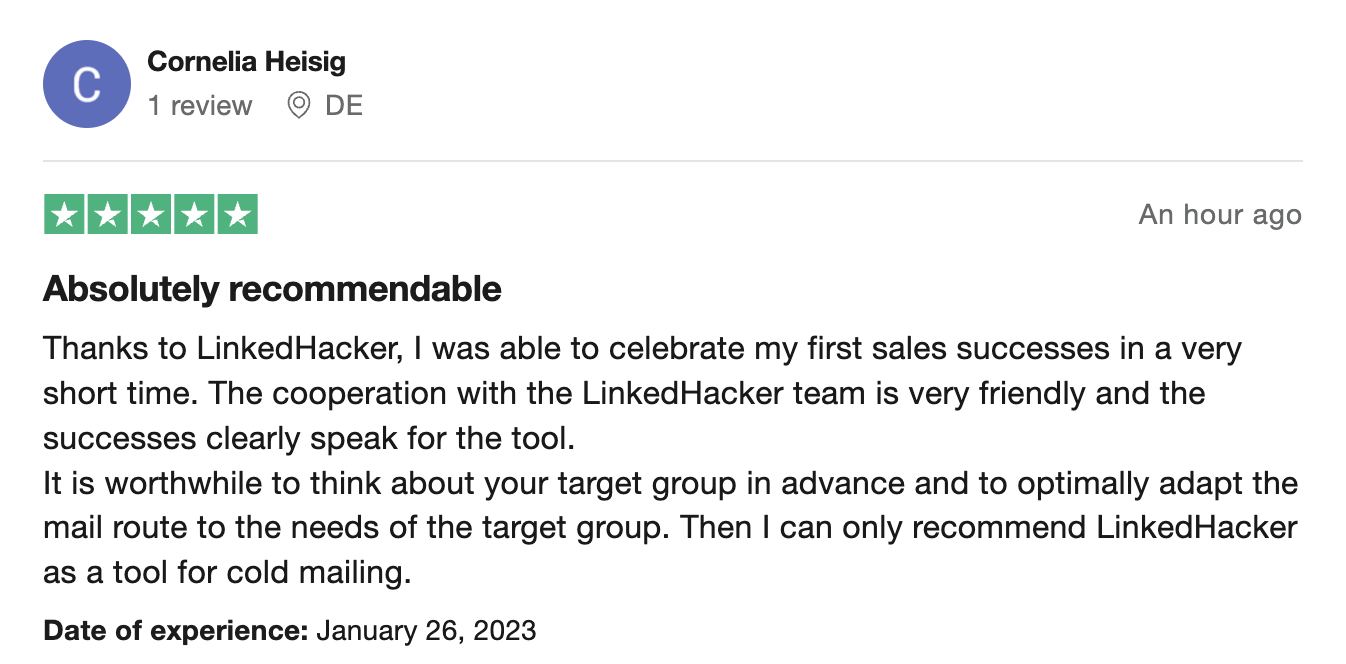Screen dimensions: 1346x664
Task: Click the "An hour ago" timestamp
Action: [1219, 215]
